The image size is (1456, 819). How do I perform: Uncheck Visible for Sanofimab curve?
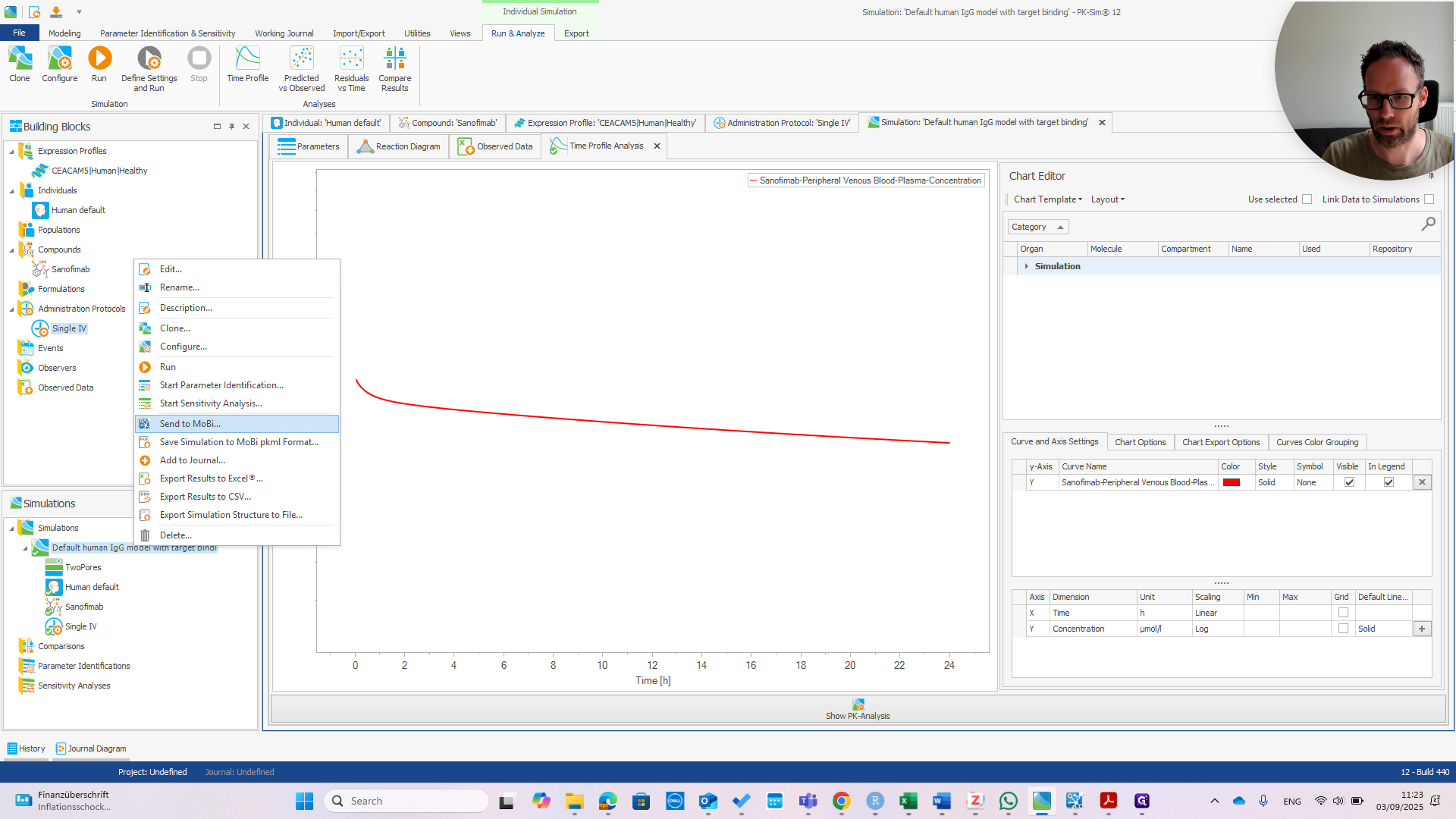click(1349, 482)
